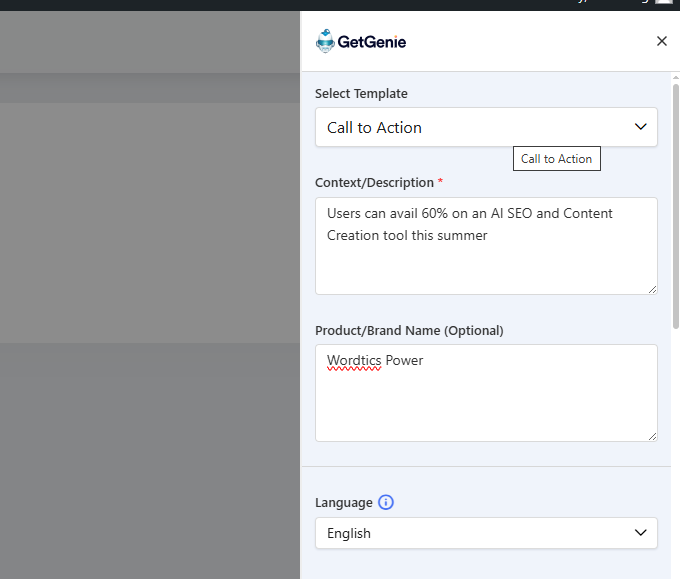
Task: Click the chevron arrow in Call to Action field
Action: tap(641, 127)
